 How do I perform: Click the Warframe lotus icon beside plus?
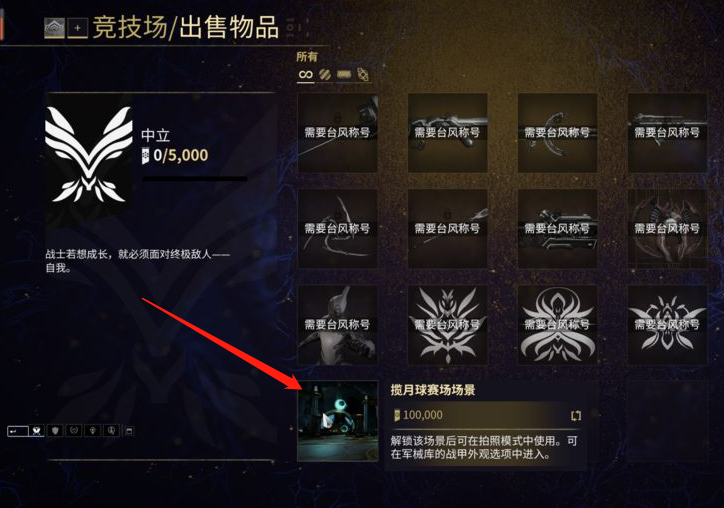tap(54, 29)
